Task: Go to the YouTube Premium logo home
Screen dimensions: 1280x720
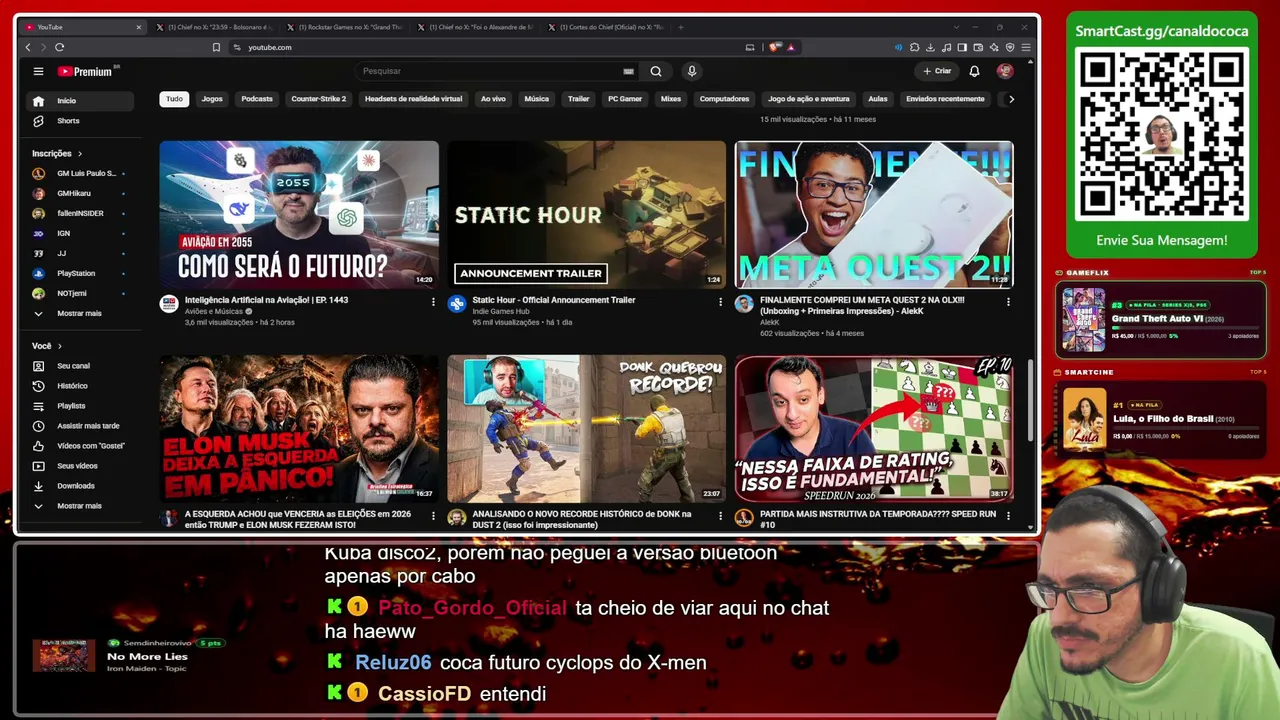Action: [x=87, y=71]
